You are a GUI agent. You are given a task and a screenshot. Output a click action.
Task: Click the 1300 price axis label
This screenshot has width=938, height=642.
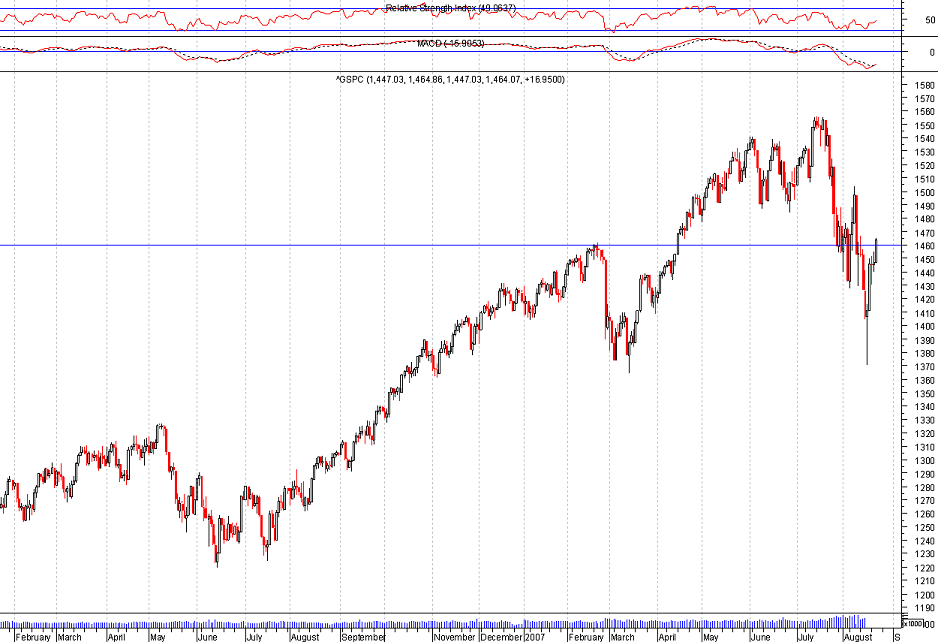(925, 461)
